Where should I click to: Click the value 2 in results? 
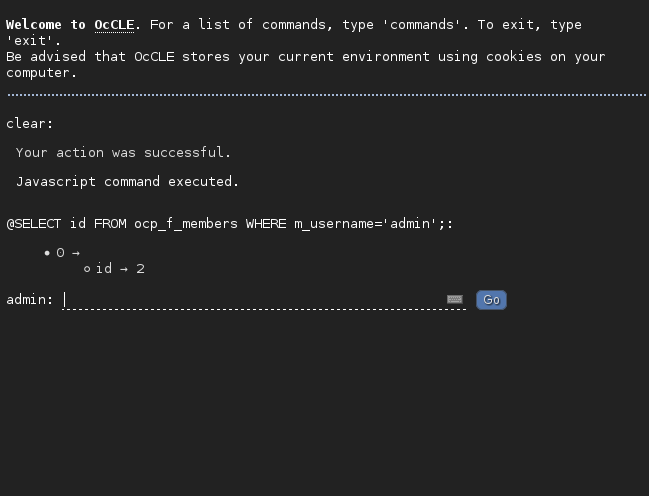click(140, 269)
